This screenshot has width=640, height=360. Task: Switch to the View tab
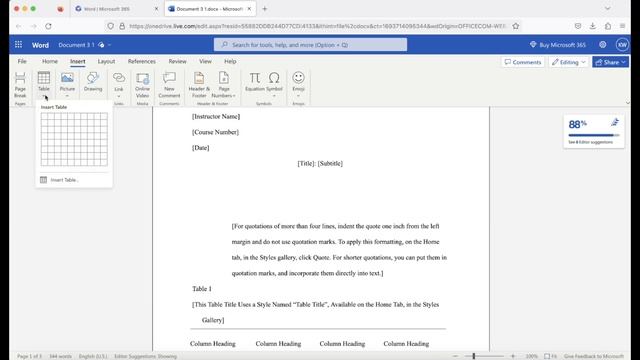point(205,61)
